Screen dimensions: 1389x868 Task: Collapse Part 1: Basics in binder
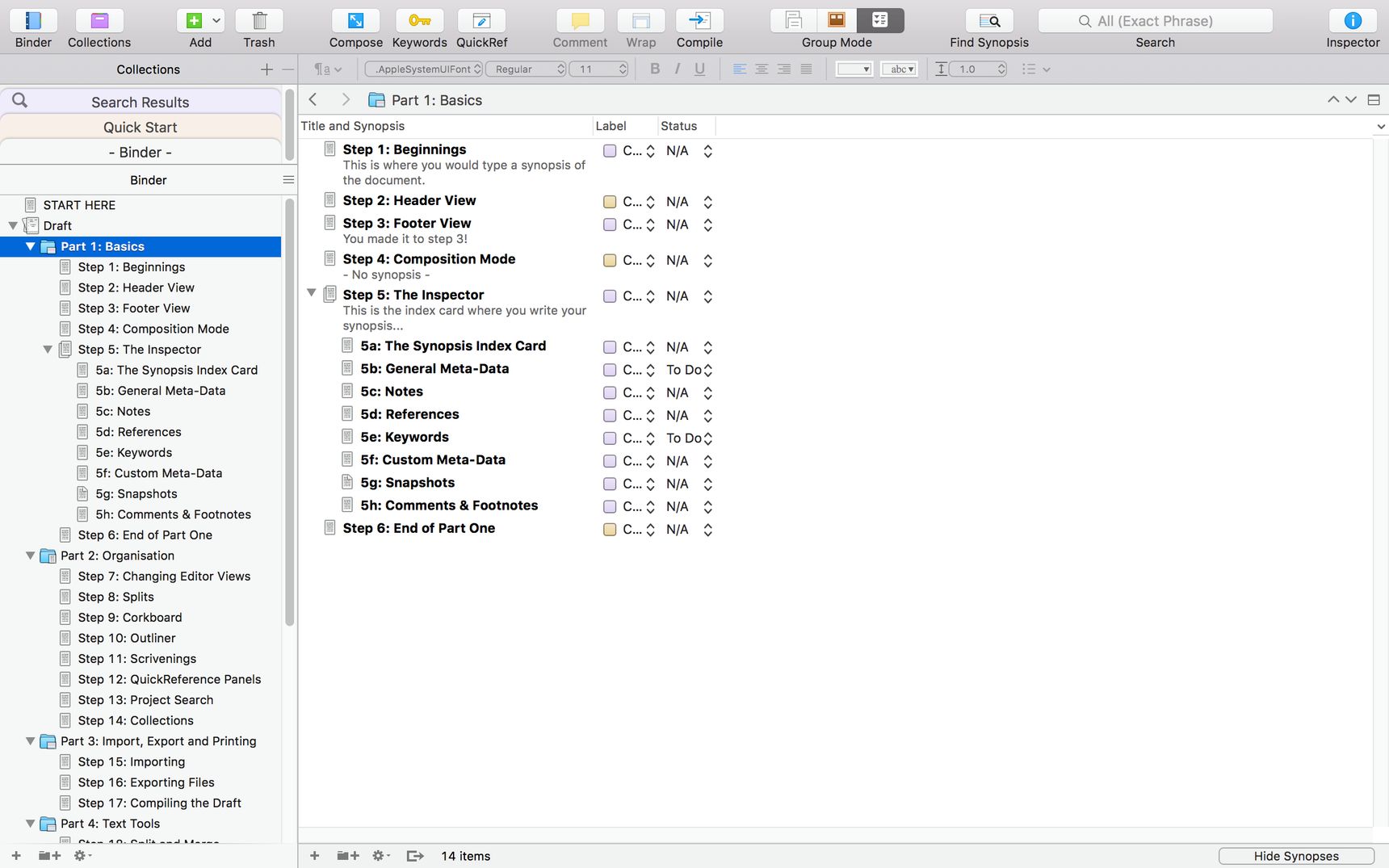(31, 246)
